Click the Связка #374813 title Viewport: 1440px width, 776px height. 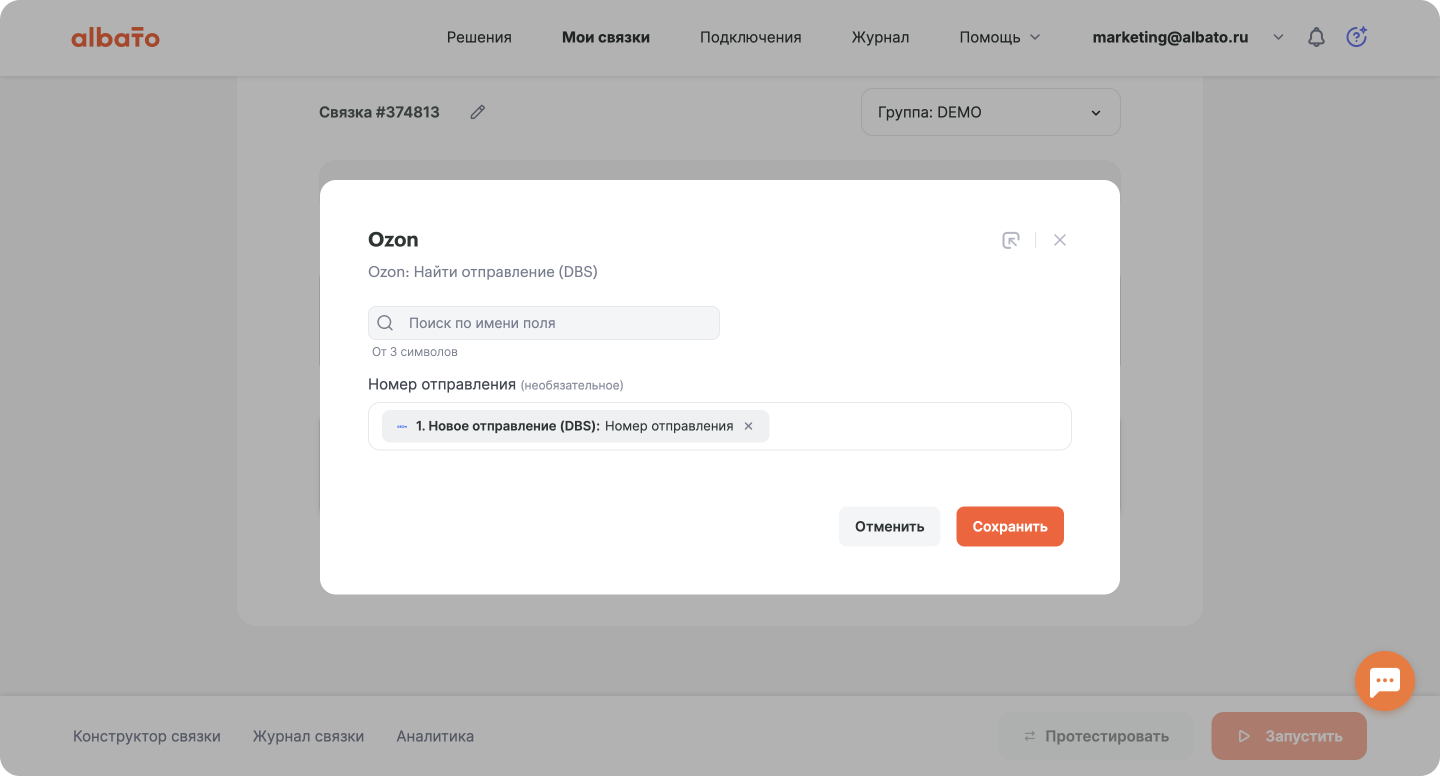tap(379, 112)
